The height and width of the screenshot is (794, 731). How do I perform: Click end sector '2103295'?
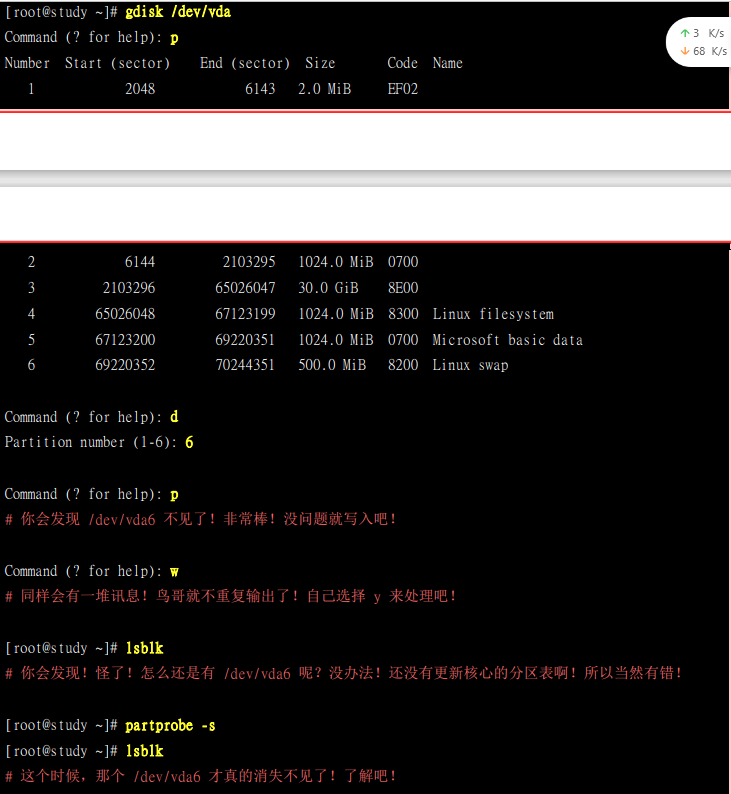[x=249, y=262]
